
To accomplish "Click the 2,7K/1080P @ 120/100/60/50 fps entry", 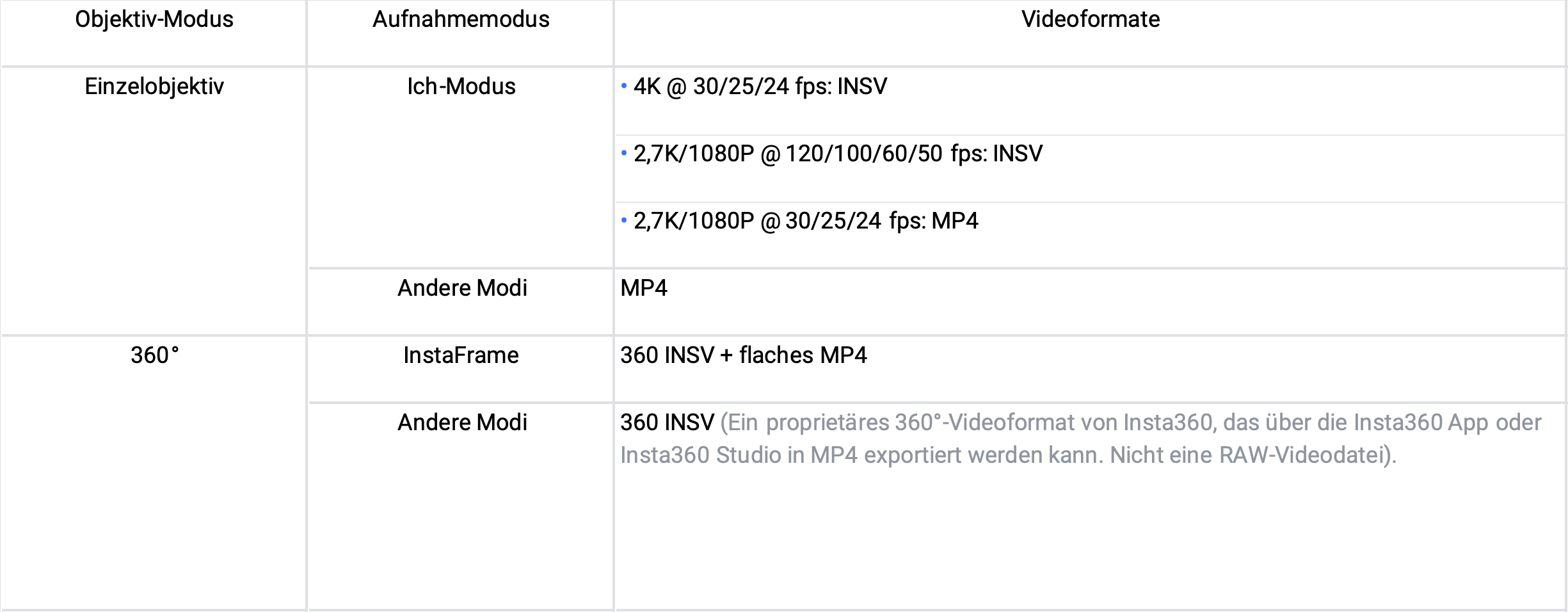I will coord(837,154).
